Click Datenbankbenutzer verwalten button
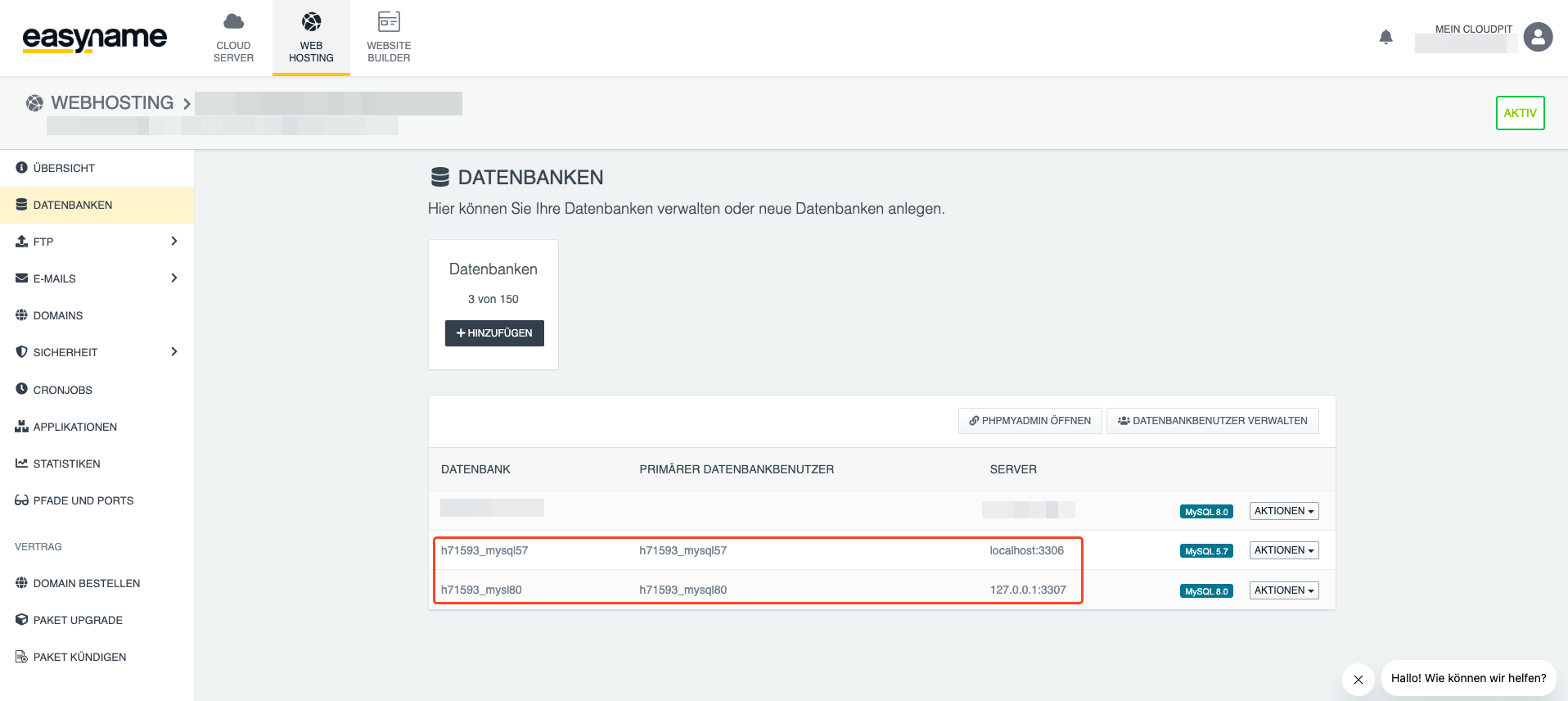1568x701 pixels. pos(1212,421)
